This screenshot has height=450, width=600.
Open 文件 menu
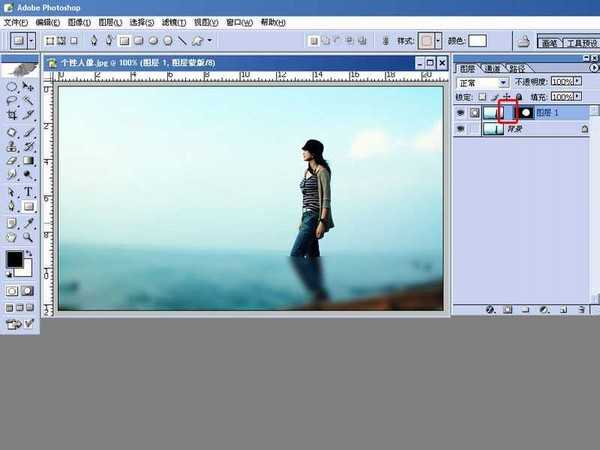pyautogui.click(x=16, y=22)
